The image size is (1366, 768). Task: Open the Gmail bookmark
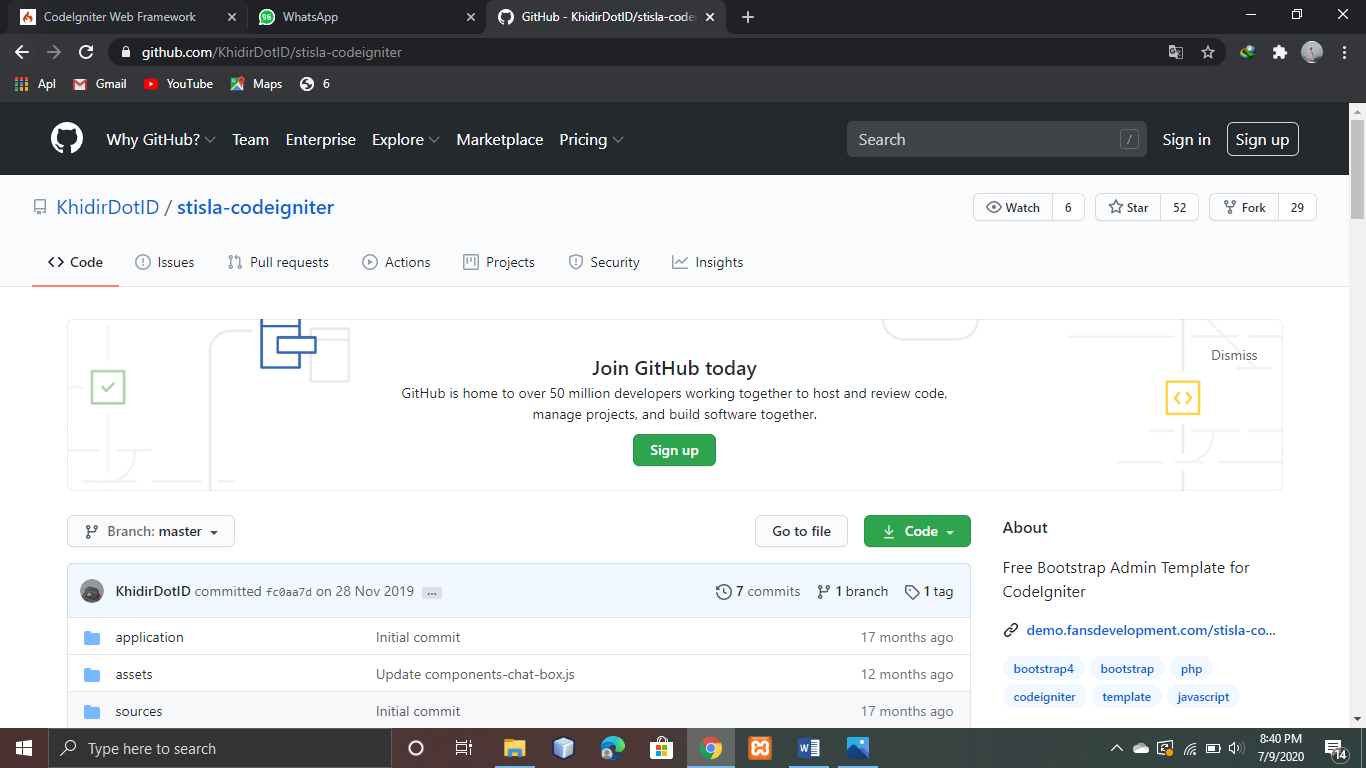click(x=100, y=84)
